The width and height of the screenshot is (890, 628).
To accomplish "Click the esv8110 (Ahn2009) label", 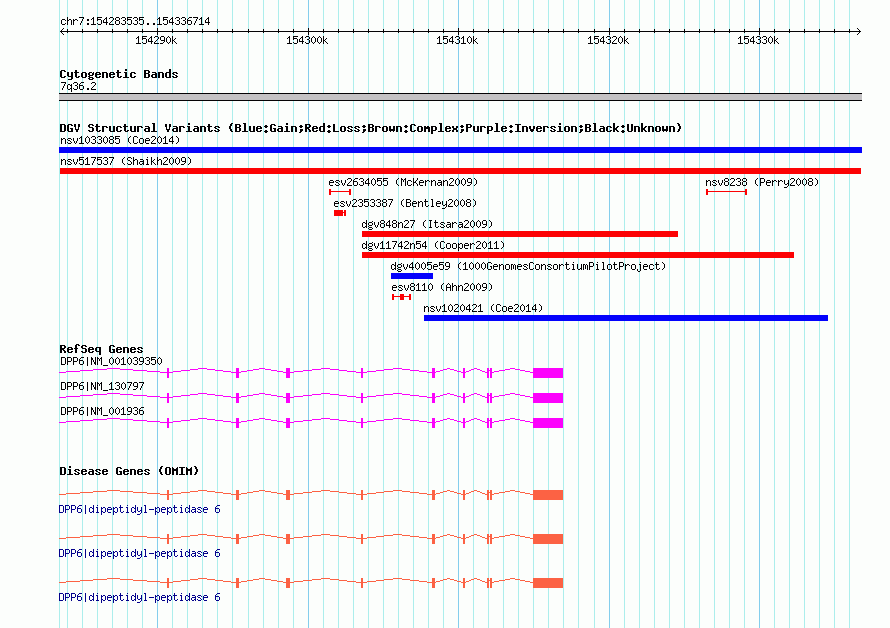I will click(442, 287).
